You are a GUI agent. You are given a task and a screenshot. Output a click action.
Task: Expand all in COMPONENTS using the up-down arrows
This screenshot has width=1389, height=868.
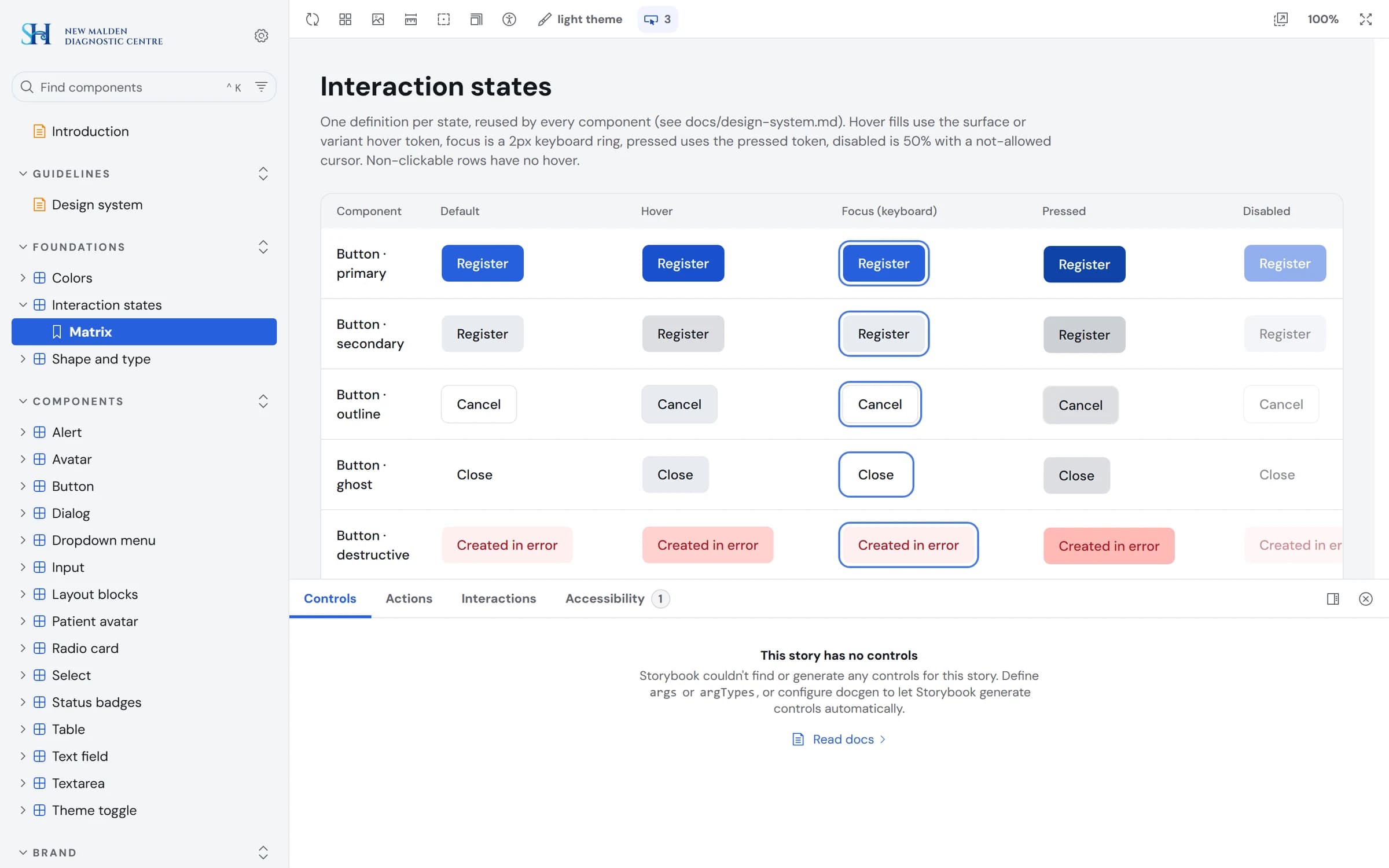tap(263, 402)
